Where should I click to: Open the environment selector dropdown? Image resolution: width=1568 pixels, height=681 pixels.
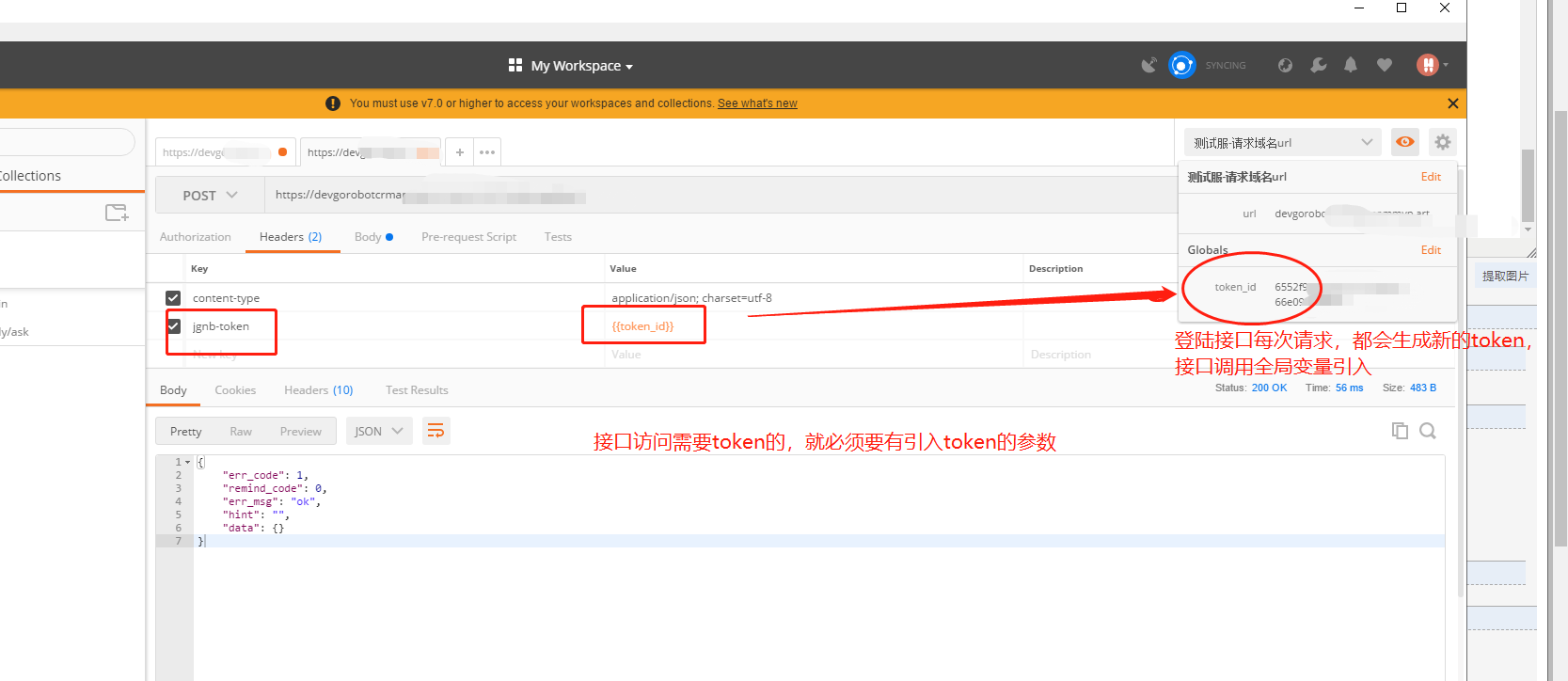click(1283, 143)
